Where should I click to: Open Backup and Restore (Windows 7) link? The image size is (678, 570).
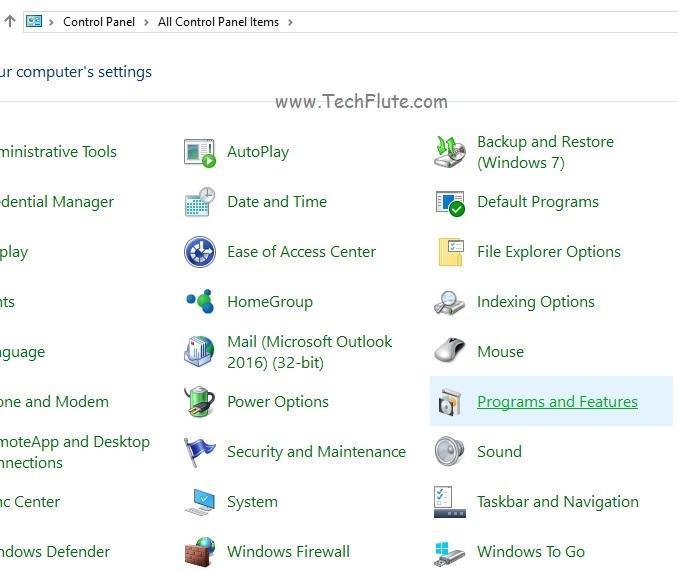click(x=545, y=152)
